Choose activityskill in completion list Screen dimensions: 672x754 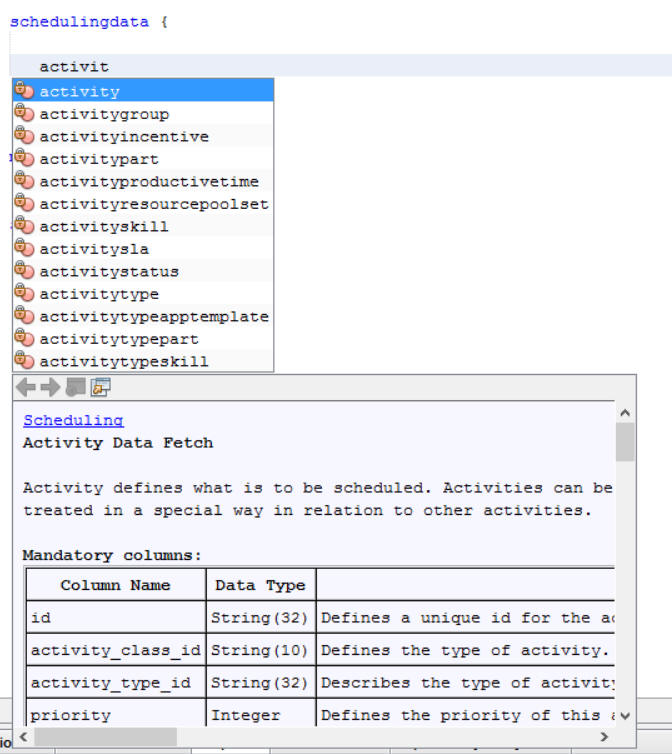(104, 226)
